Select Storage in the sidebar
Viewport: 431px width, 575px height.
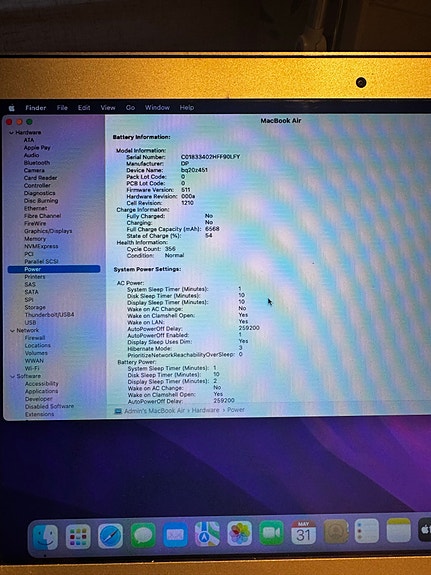35,307
